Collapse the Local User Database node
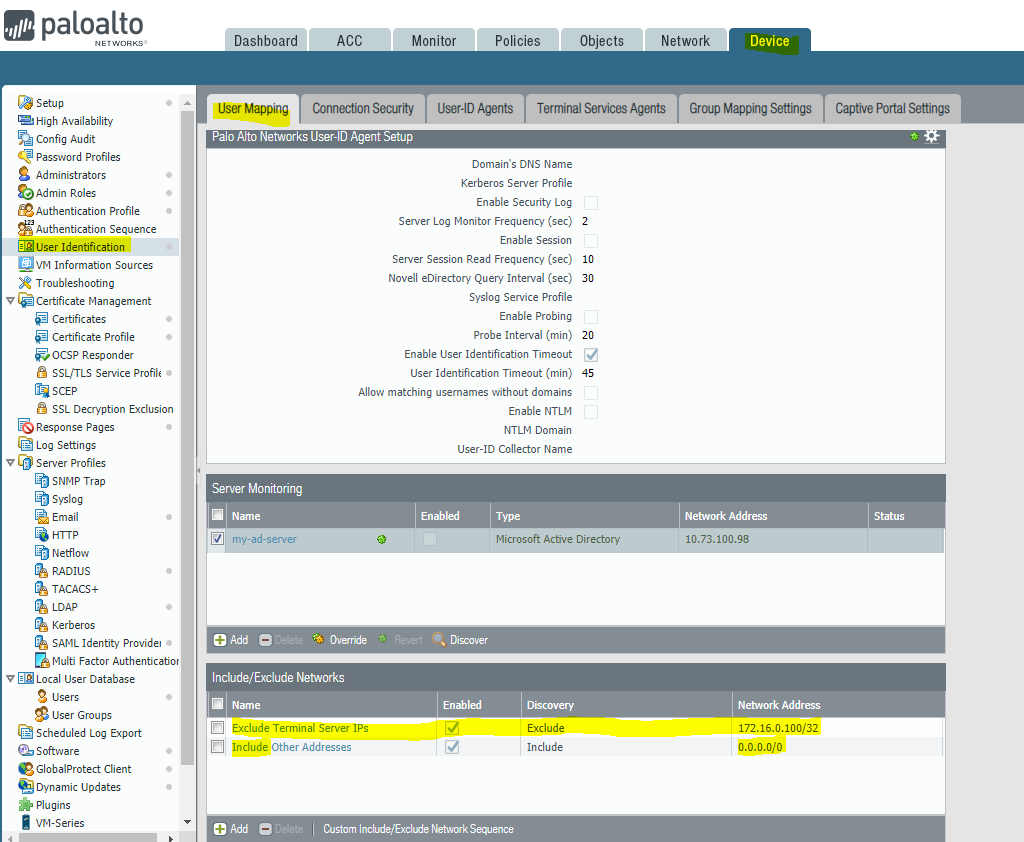Screen dimensions: 1024x842 [11, 679]
